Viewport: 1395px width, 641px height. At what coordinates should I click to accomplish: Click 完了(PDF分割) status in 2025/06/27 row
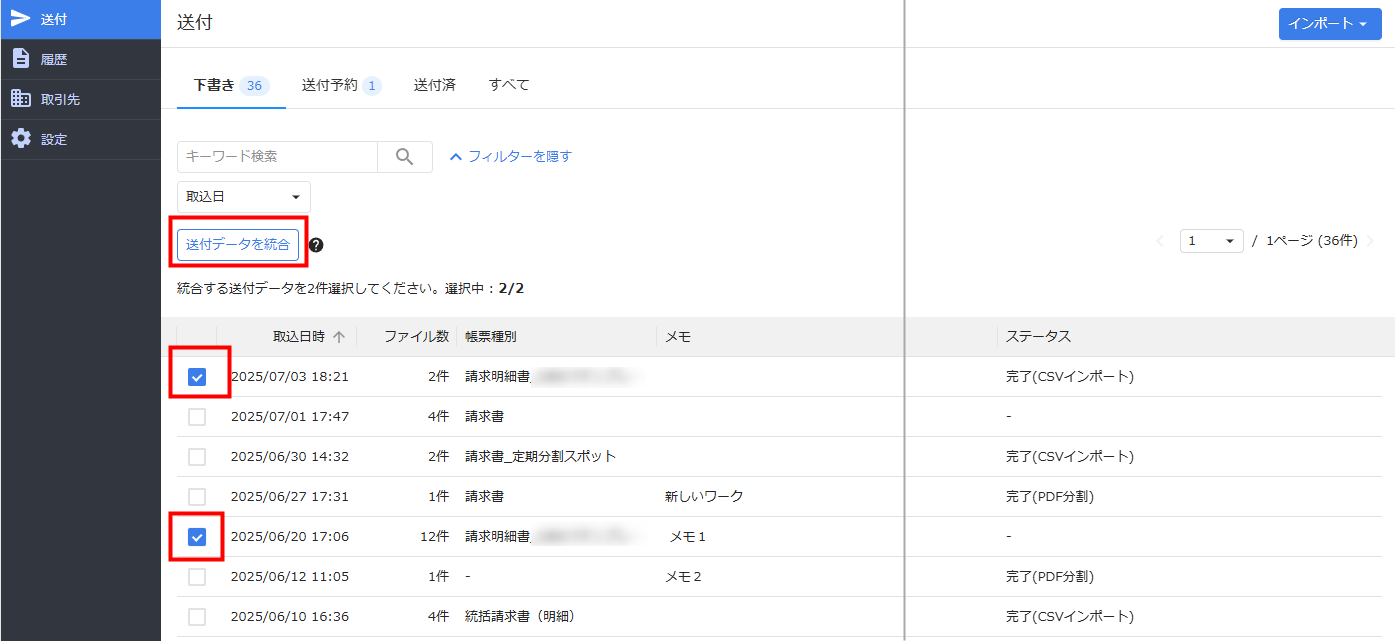1050,497
